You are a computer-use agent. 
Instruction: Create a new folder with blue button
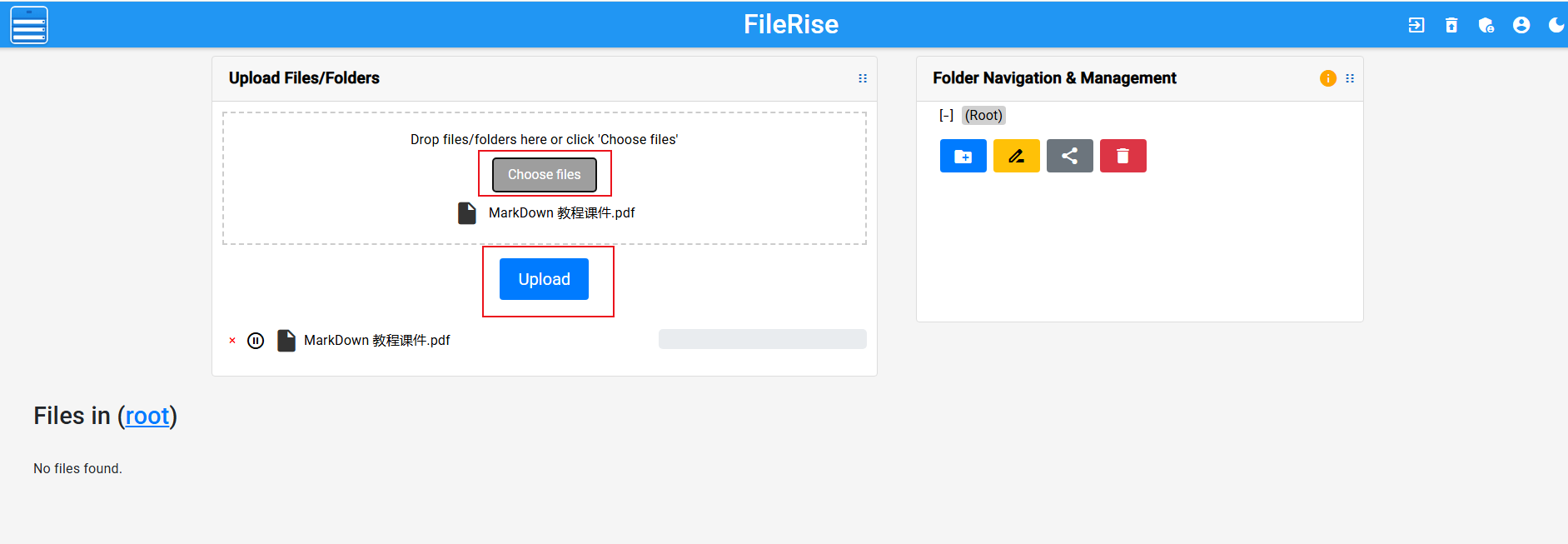click(963, 156)
